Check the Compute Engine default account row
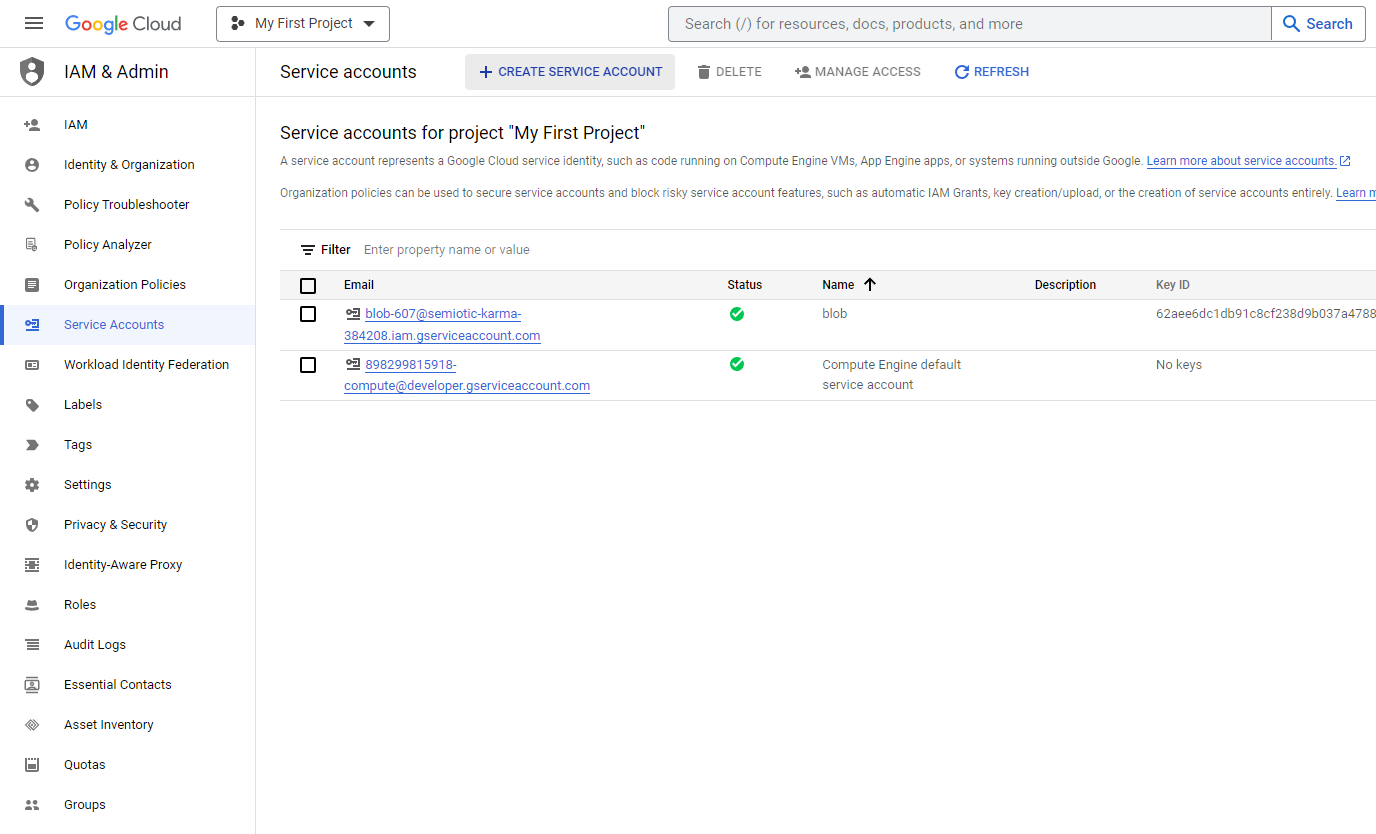The width and height of the screenshot is (1376, 834). click(308, 365)
